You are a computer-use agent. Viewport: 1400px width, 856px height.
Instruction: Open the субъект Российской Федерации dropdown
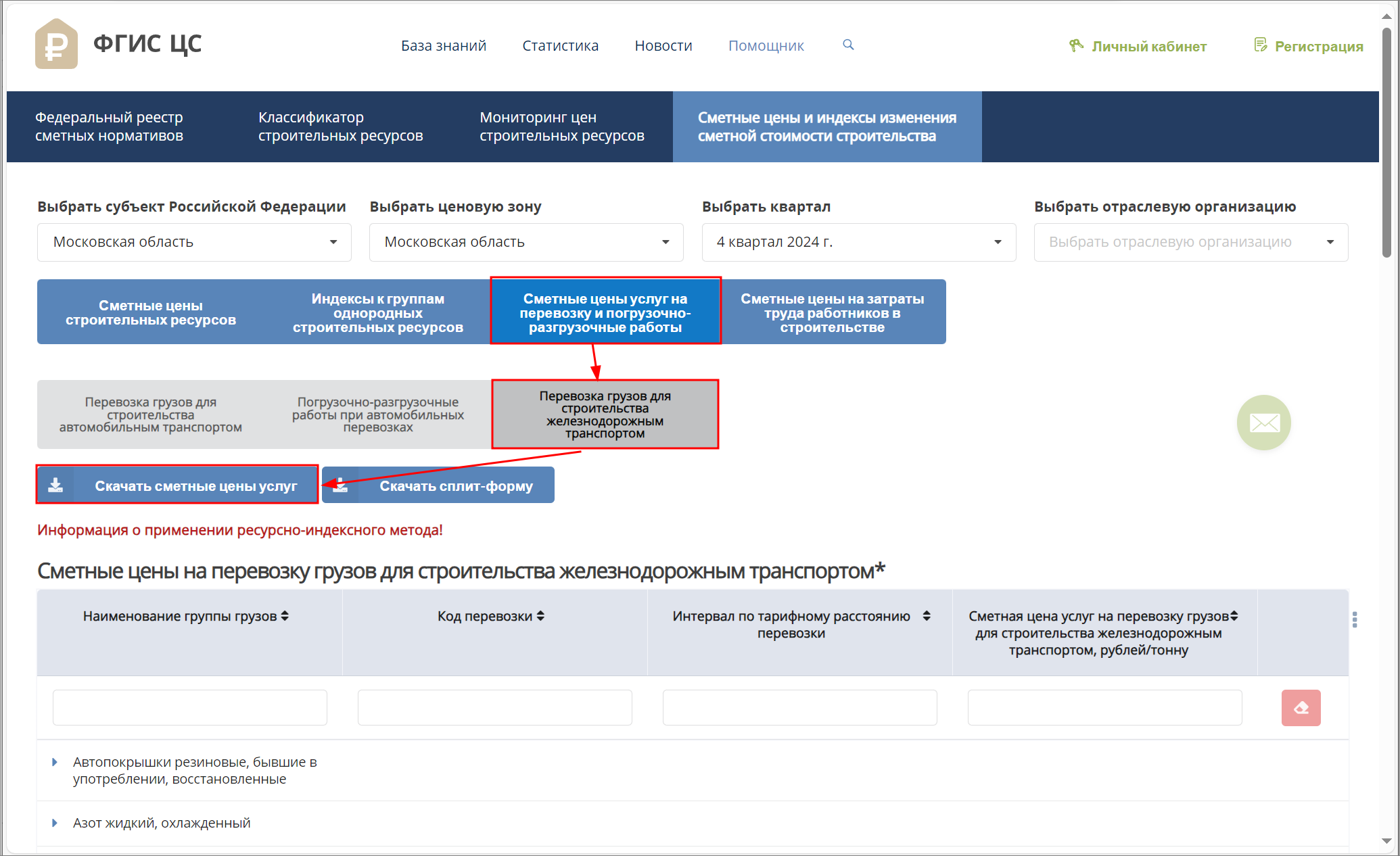(x=194, y=242)
